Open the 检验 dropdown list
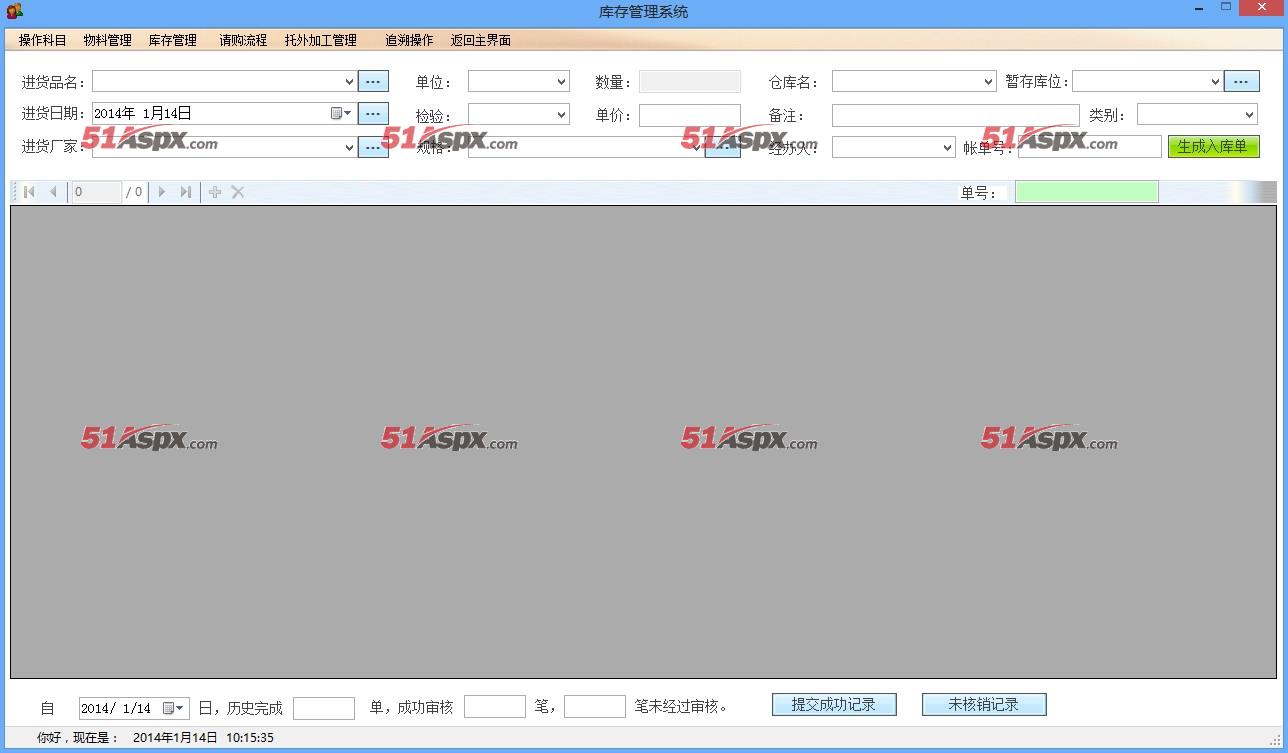Viewport: 1288px width, 753px height. 561,115
